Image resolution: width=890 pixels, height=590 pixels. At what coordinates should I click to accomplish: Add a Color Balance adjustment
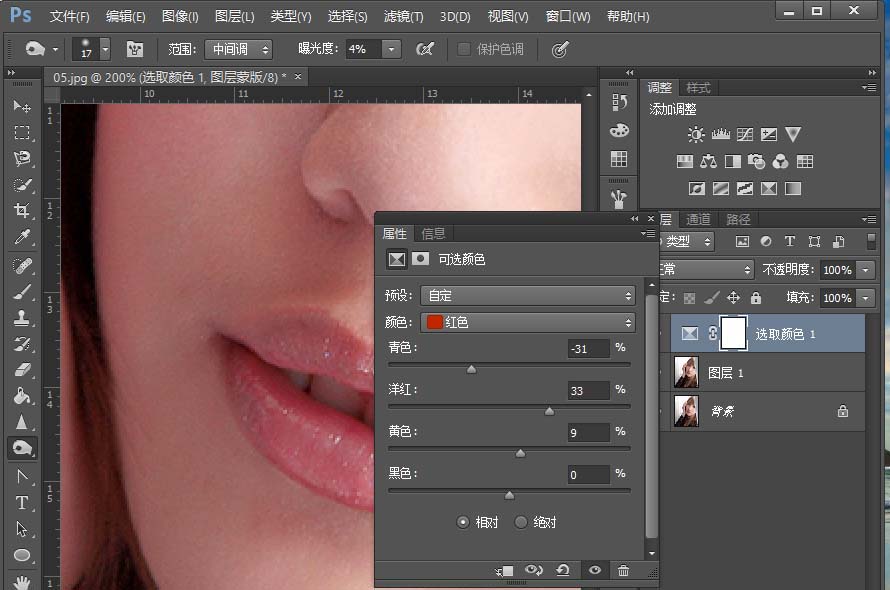click(709, 161)
